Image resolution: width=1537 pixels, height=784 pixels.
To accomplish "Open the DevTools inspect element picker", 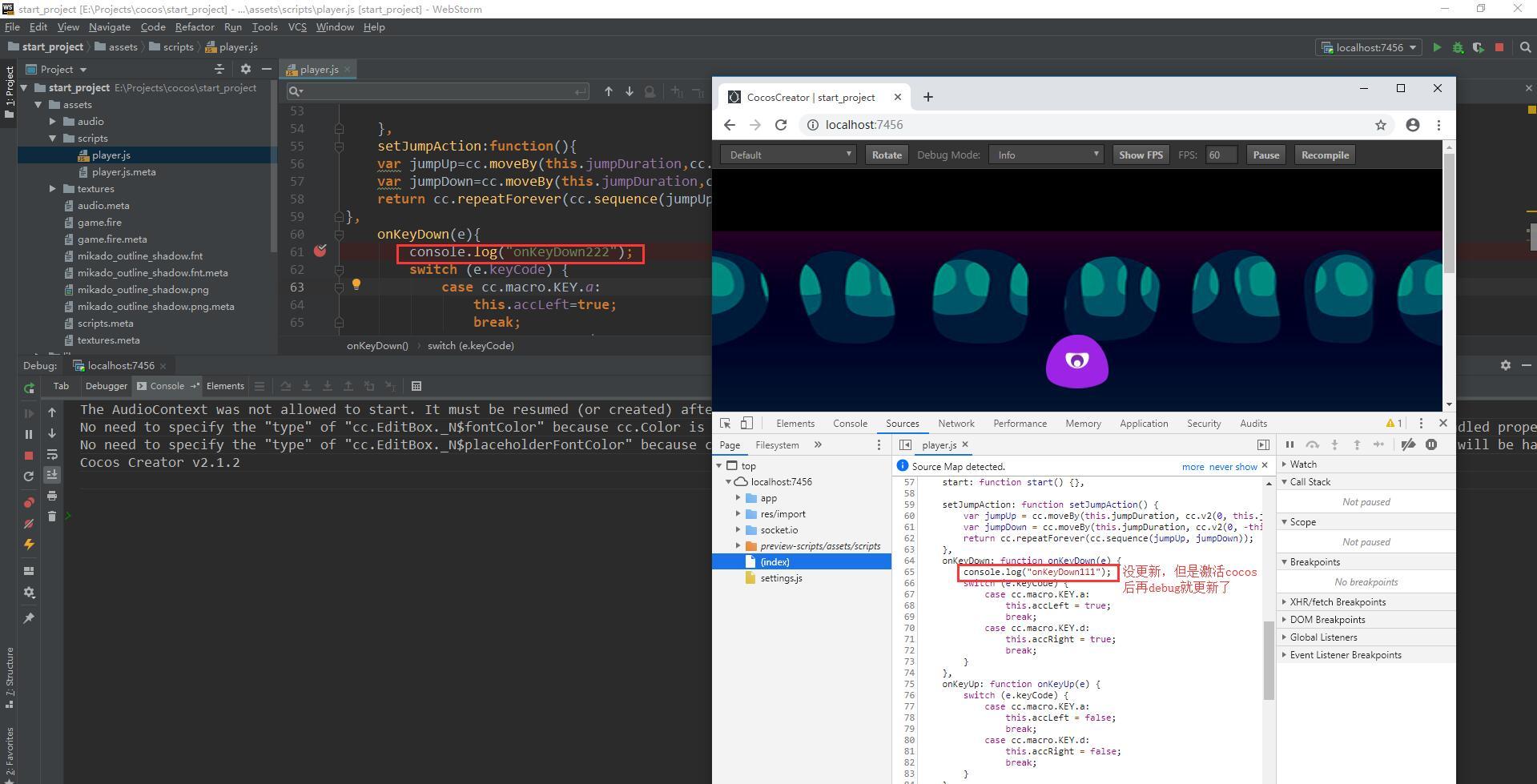I will click(725, 424).
